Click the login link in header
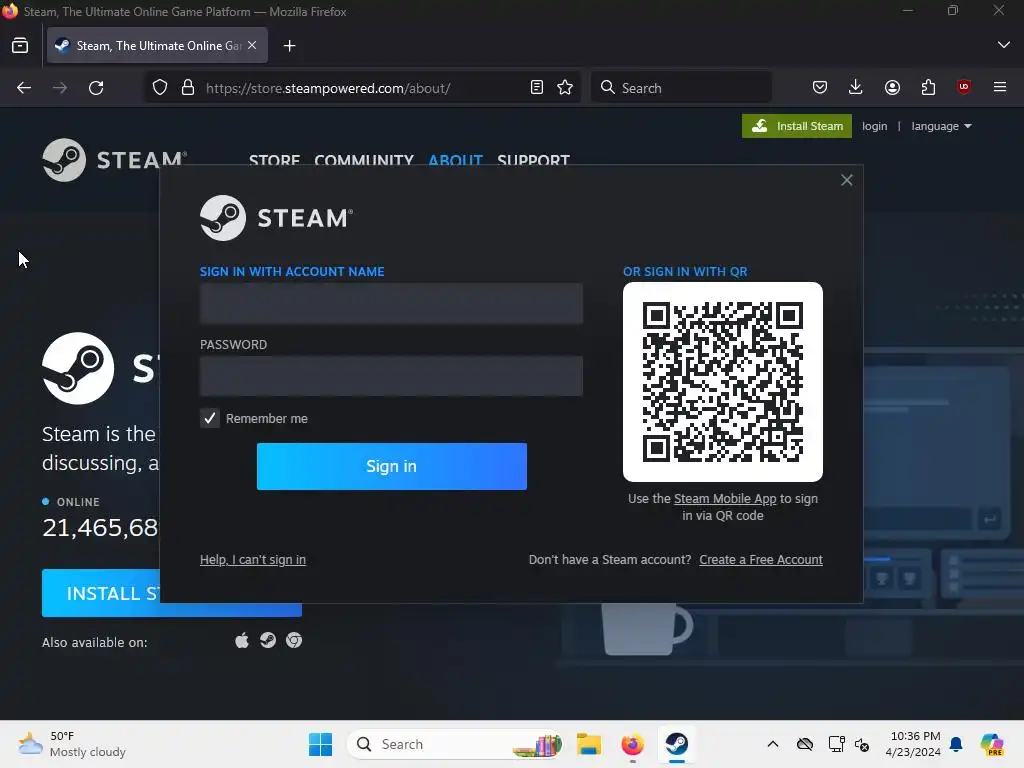 point(874,126)
